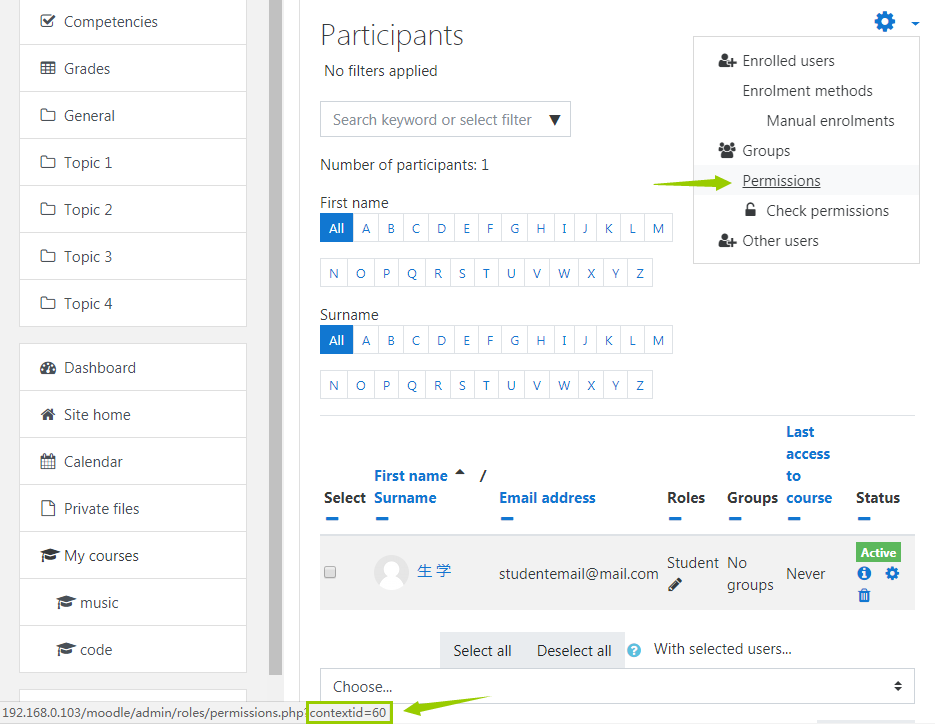Click the Enrolled users icon
The width and height of the screenshot is (935, 724).
pos(726,60)
